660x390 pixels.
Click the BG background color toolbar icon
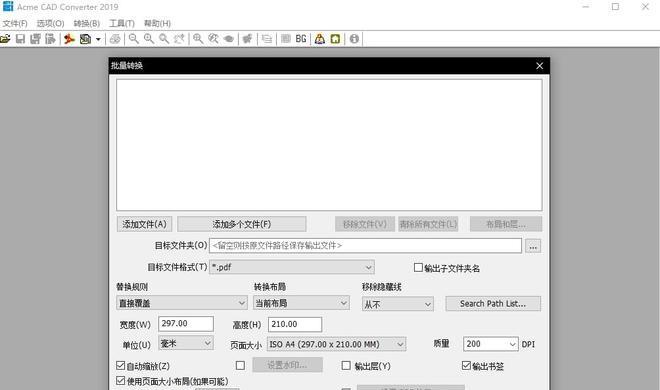[301, 39]
